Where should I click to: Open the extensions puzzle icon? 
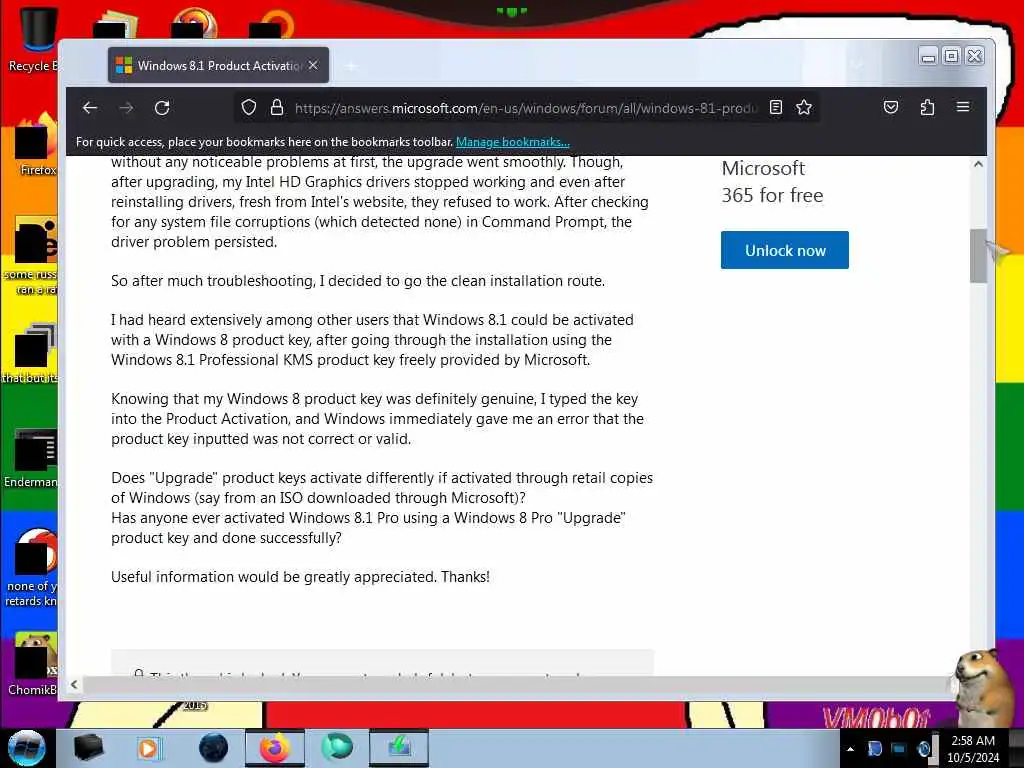(x=927, y=108)
